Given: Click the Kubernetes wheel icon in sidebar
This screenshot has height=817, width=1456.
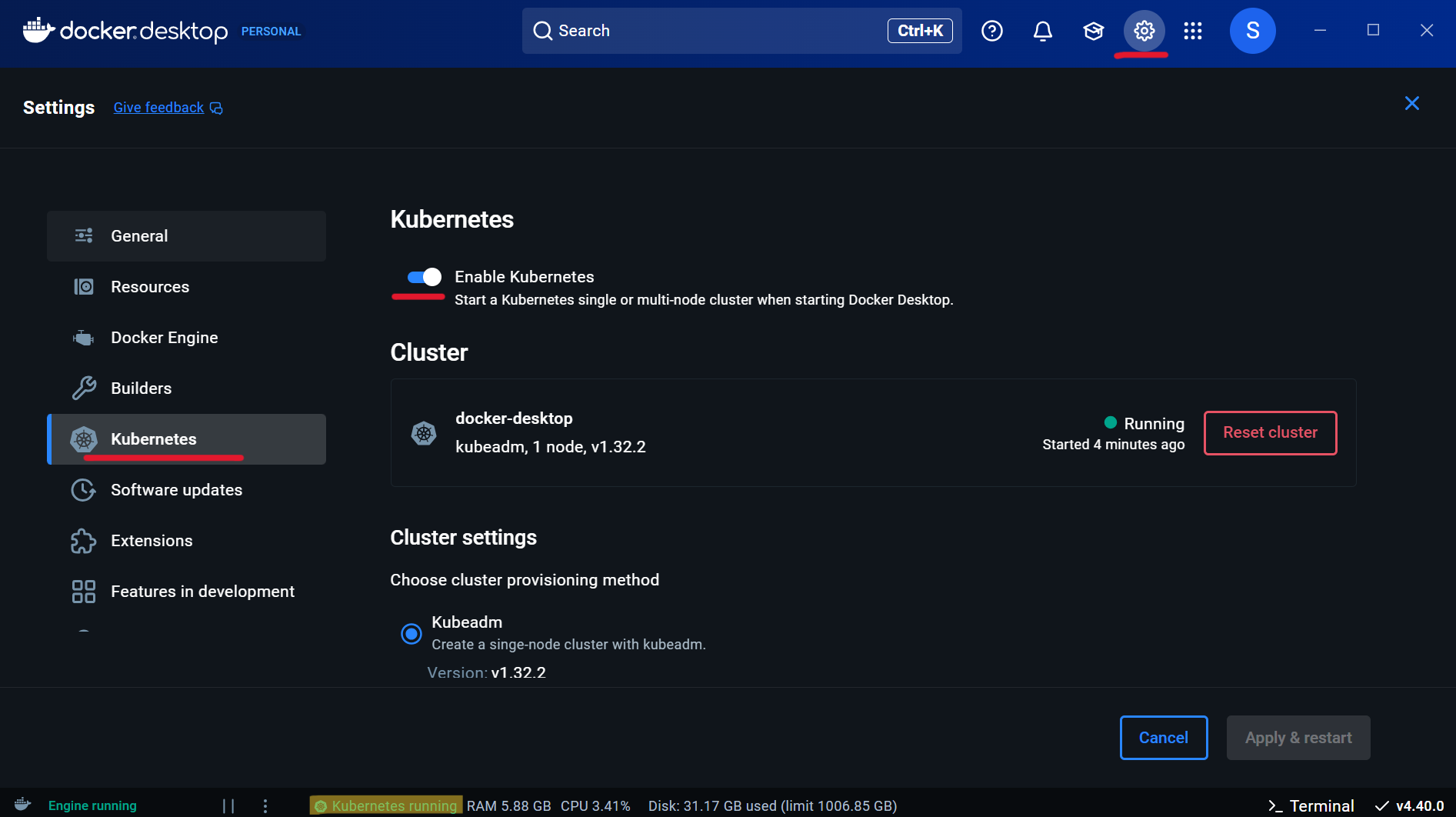Looking at the screenshot, I should [x=84, y=439].
